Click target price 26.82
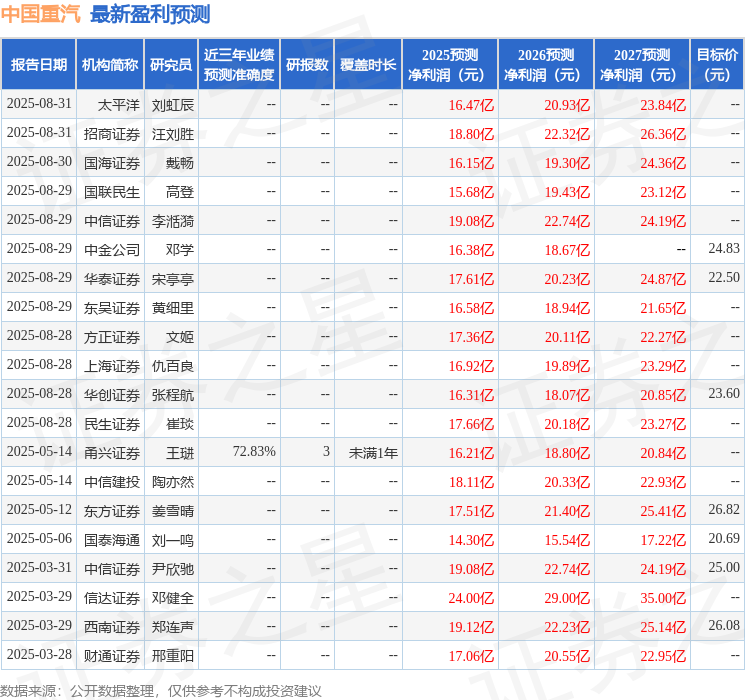 click(724, 509)
